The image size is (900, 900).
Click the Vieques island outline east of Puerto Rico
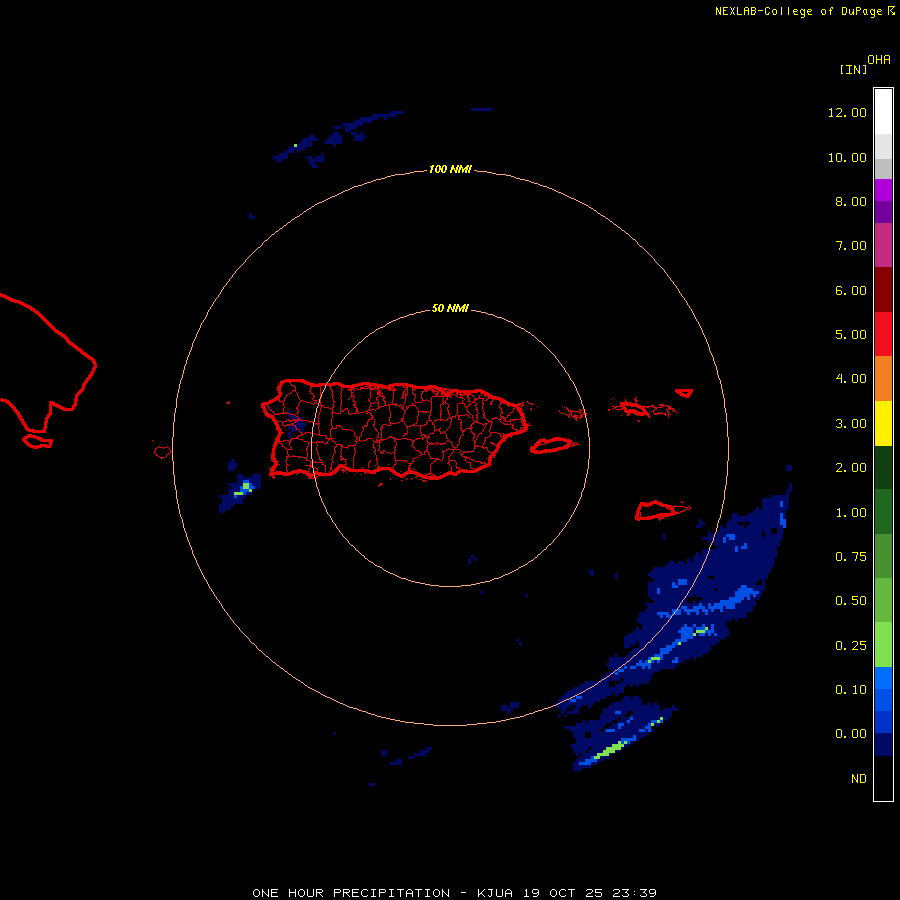(x=552, y=445)
